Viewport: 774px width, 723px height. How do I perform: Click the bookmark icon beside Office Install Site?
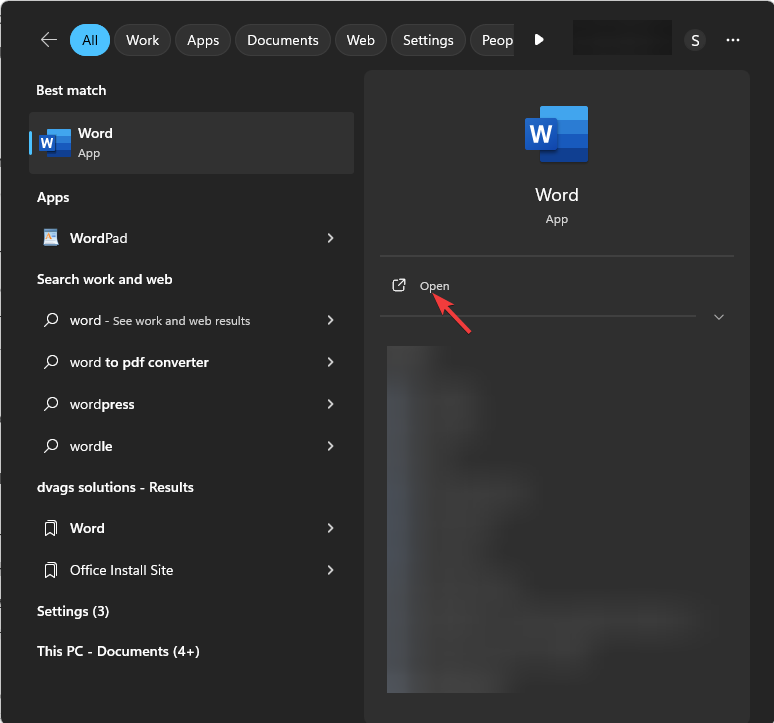(51, 570)
